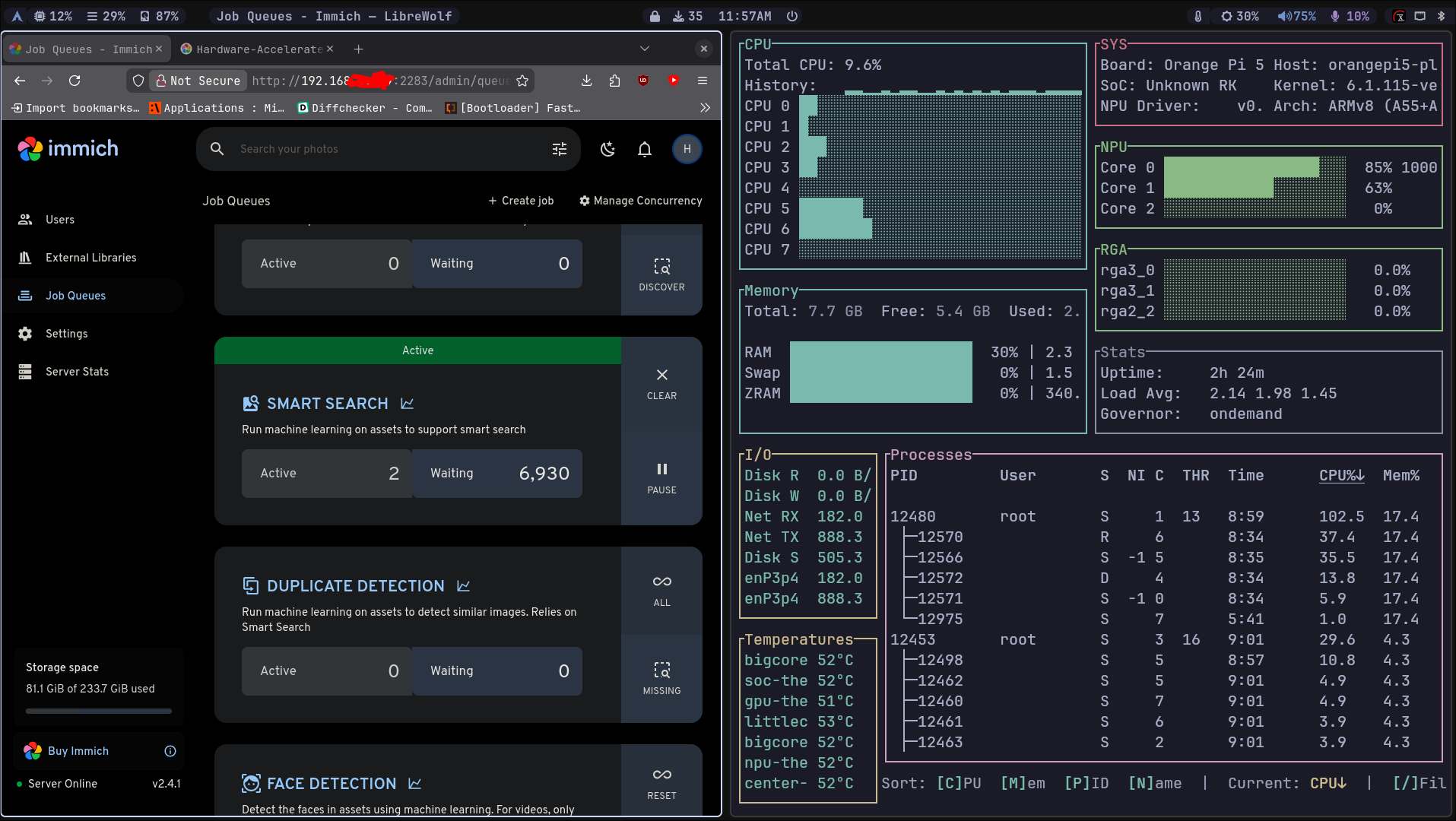Open Create job dialog
Viewport: 1456px width, 821px height.
tap(521, 201)
